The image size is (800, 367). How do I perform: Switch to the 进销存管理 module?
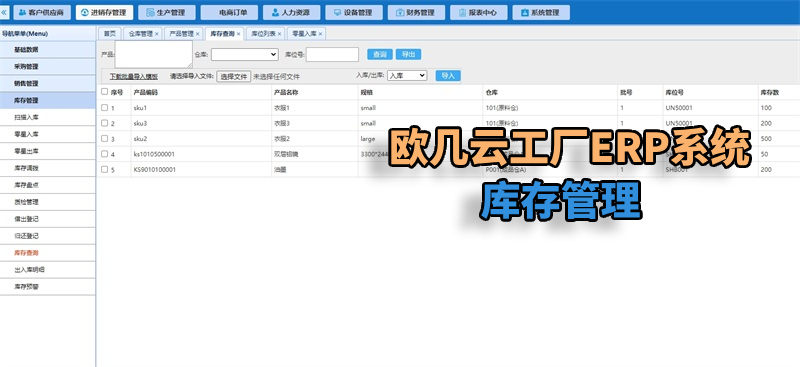[105, 13]
